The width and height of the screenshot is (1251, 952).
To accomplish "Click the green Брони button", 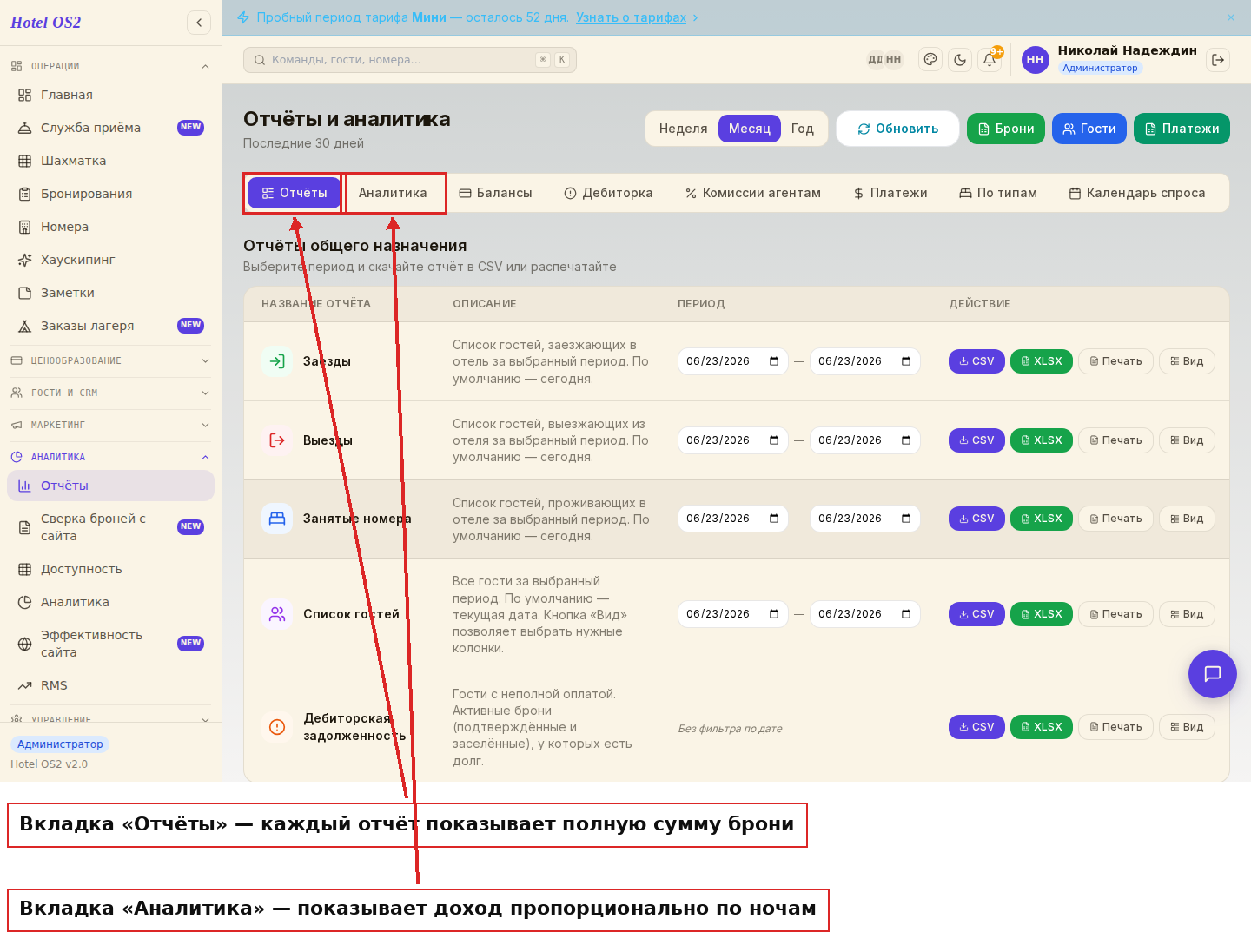I will click(x=1006, y=129).
